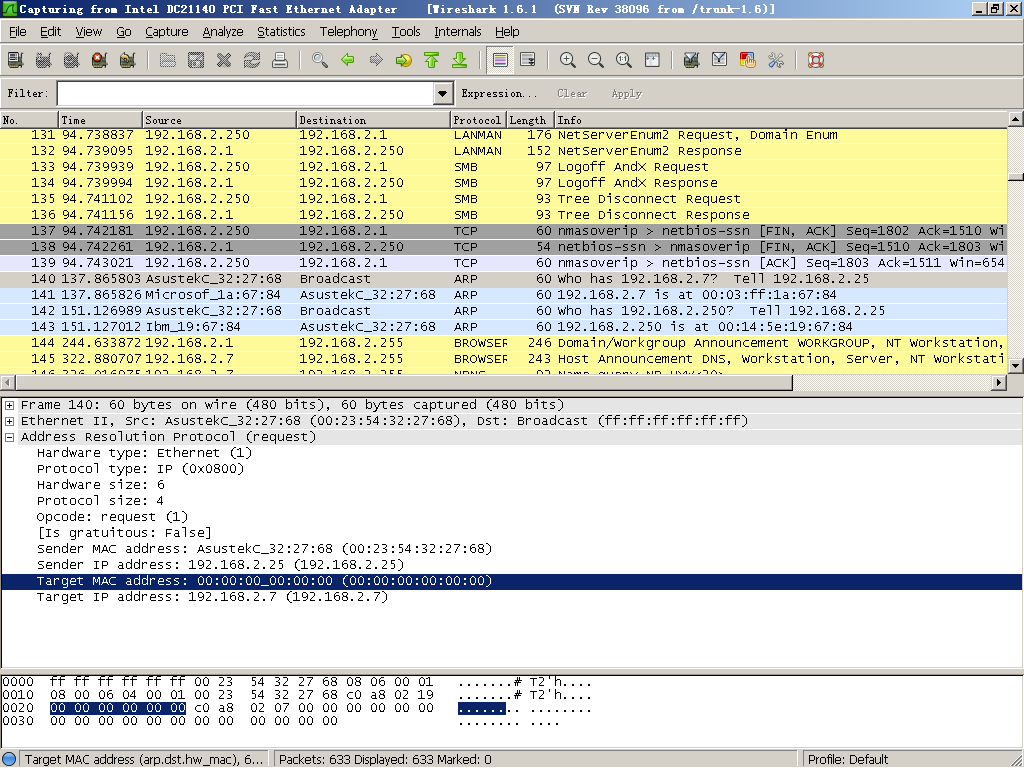Click inside the Filter input field
1024x768 pixels.
point(245,94)
